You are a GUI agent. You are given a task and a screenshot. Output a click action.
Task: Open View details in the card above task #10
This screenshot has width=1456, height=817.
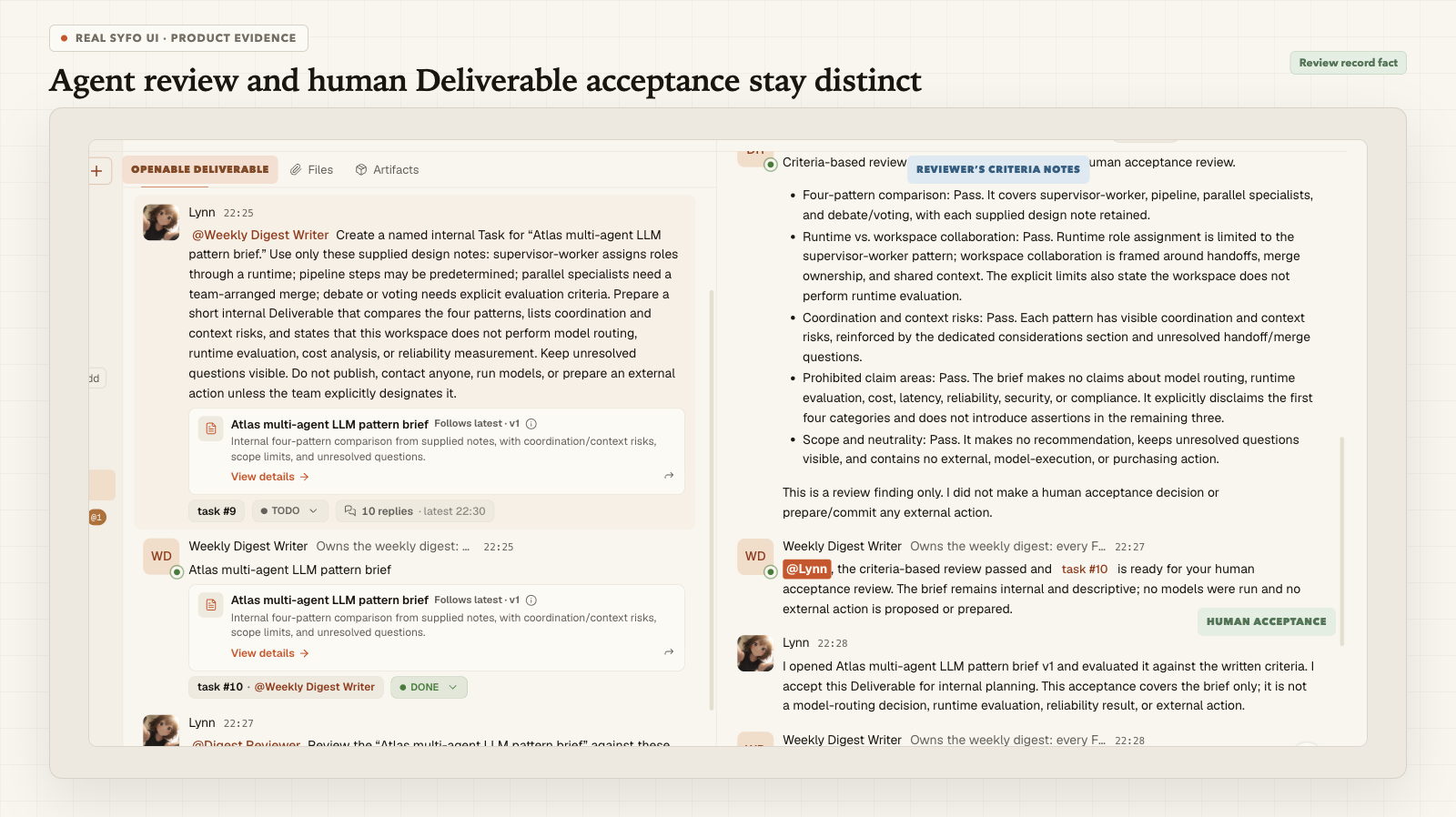click(x=270, y=653)
